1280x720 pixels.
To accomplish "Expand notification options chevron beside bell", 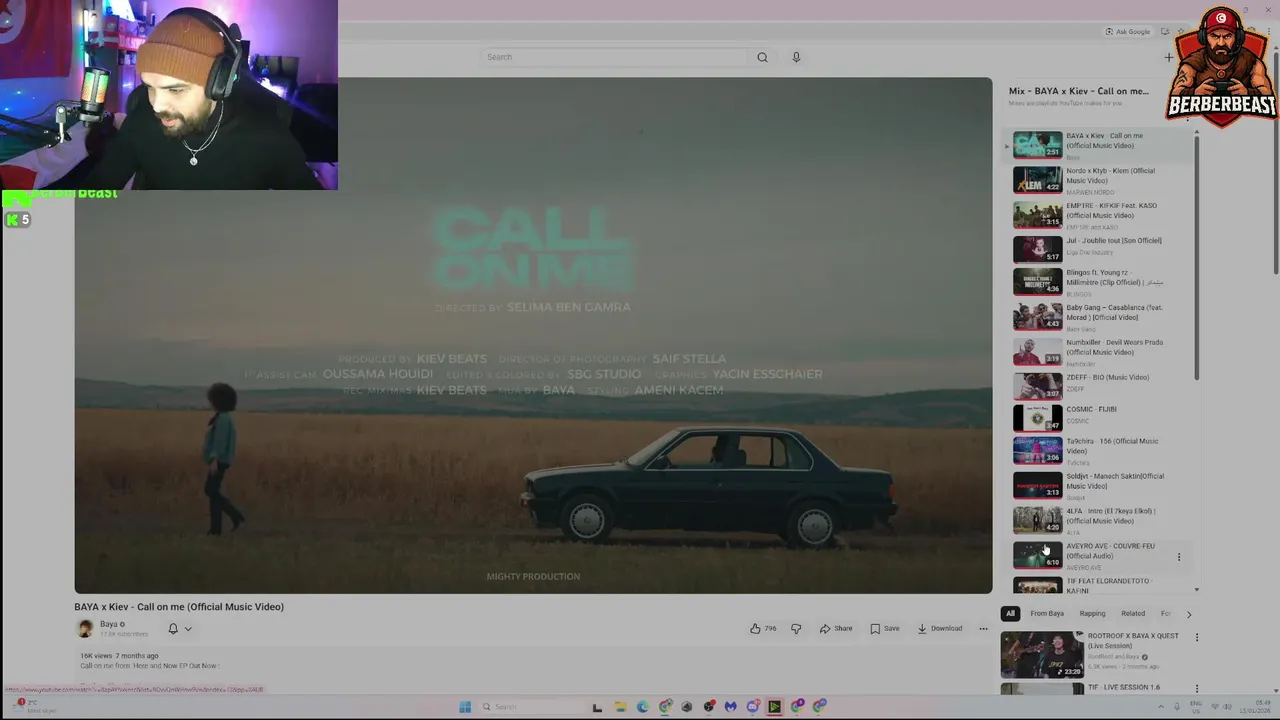I will pyautogui.click(x=188, y=629).
